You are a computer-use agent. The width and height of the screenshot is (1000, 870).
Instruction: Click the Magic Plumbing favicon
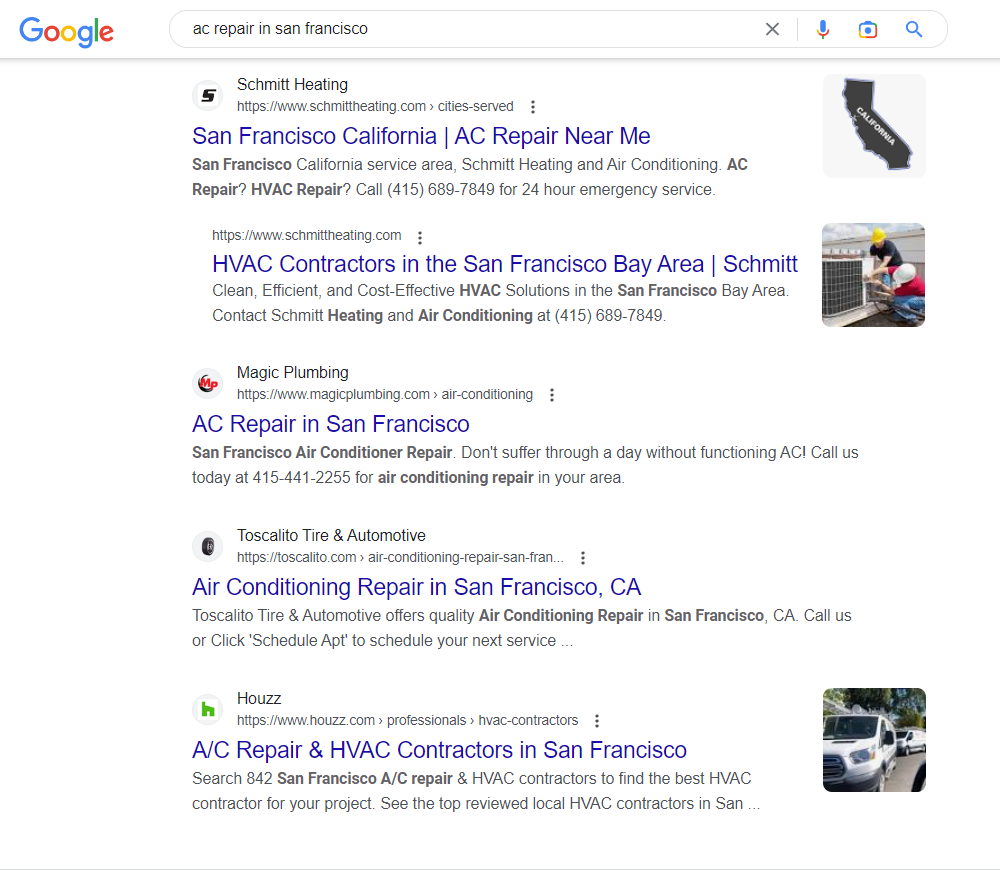point(208,383)
